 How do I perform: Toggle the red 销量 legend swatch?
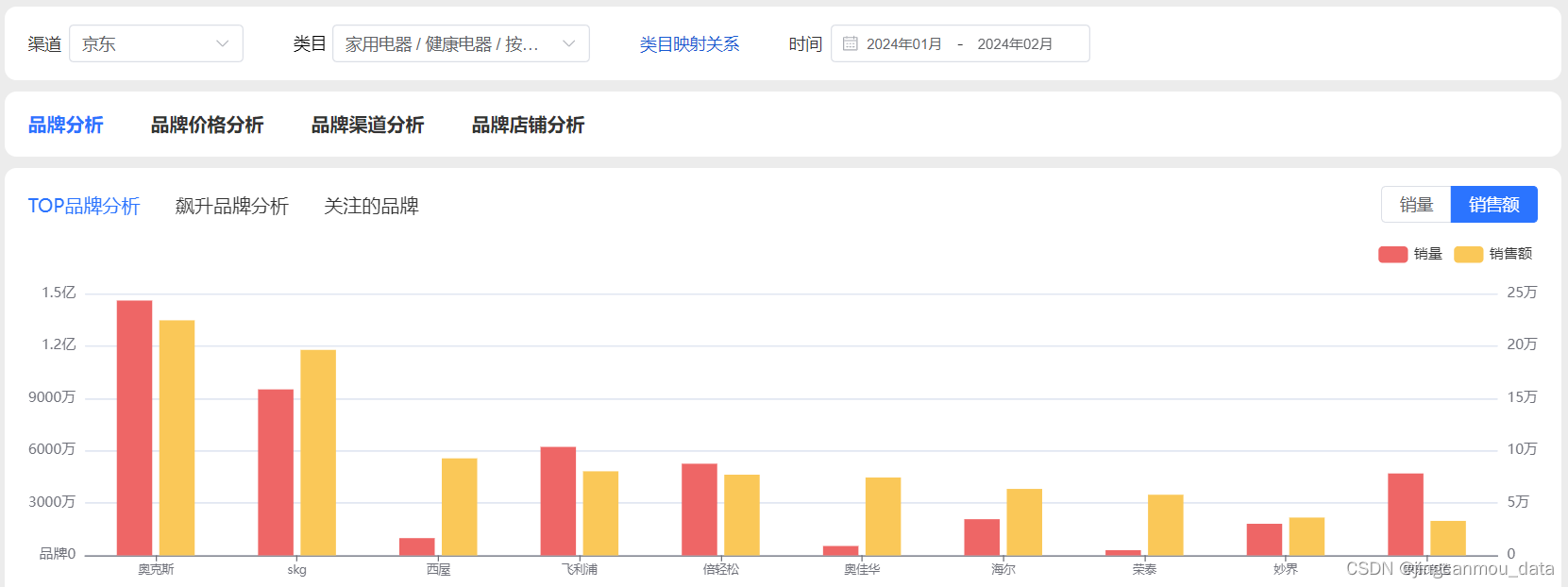pos(1392,254)
